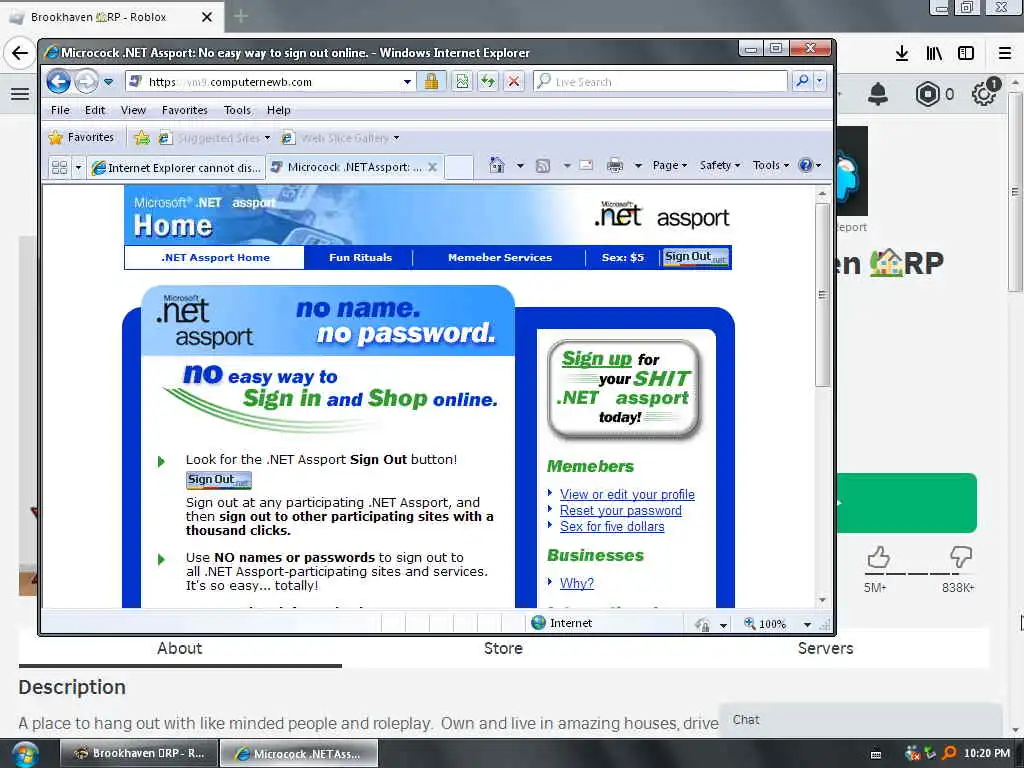Open the search provider dropdown arrow

pos(819,81)
